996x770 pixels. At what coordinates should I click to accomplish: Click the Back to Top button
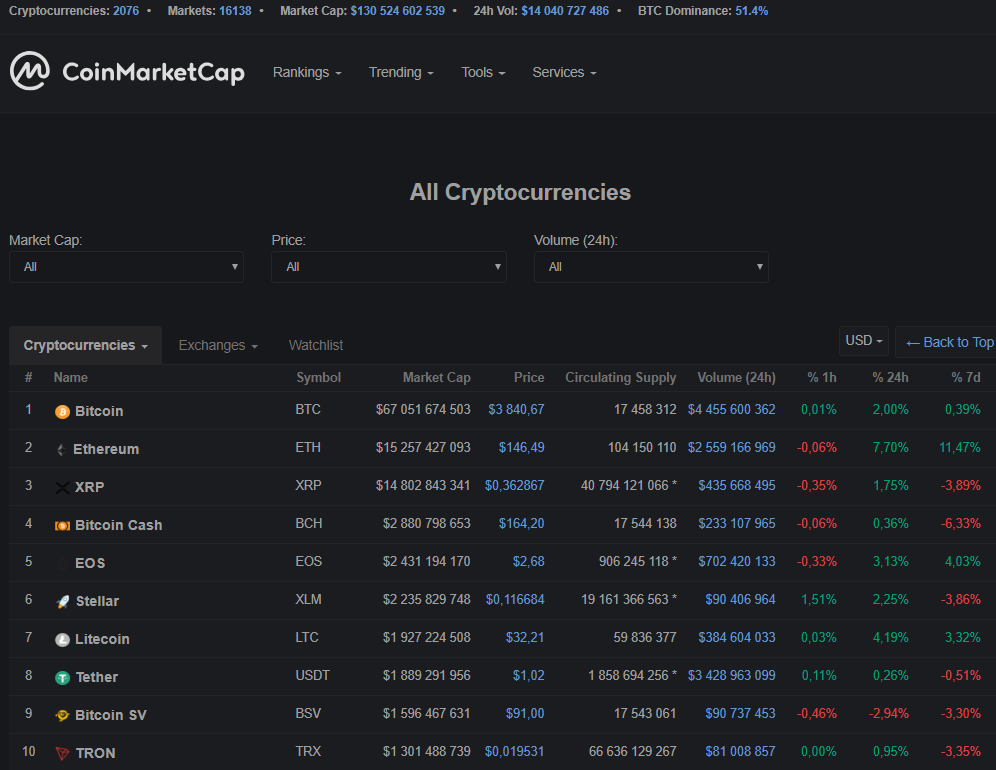(x=948, y=342)
